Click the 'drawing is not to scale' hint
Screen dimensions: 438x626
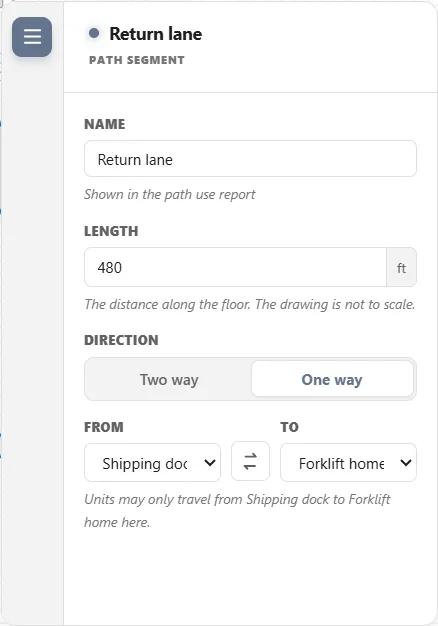click(250, 304)
